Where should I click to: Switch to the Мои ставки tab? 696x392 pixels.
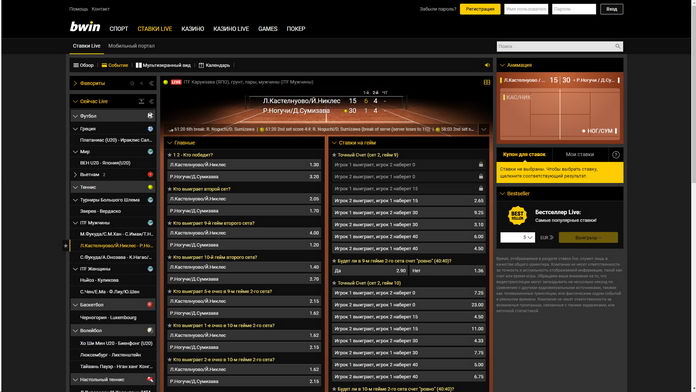click(580, 154)
